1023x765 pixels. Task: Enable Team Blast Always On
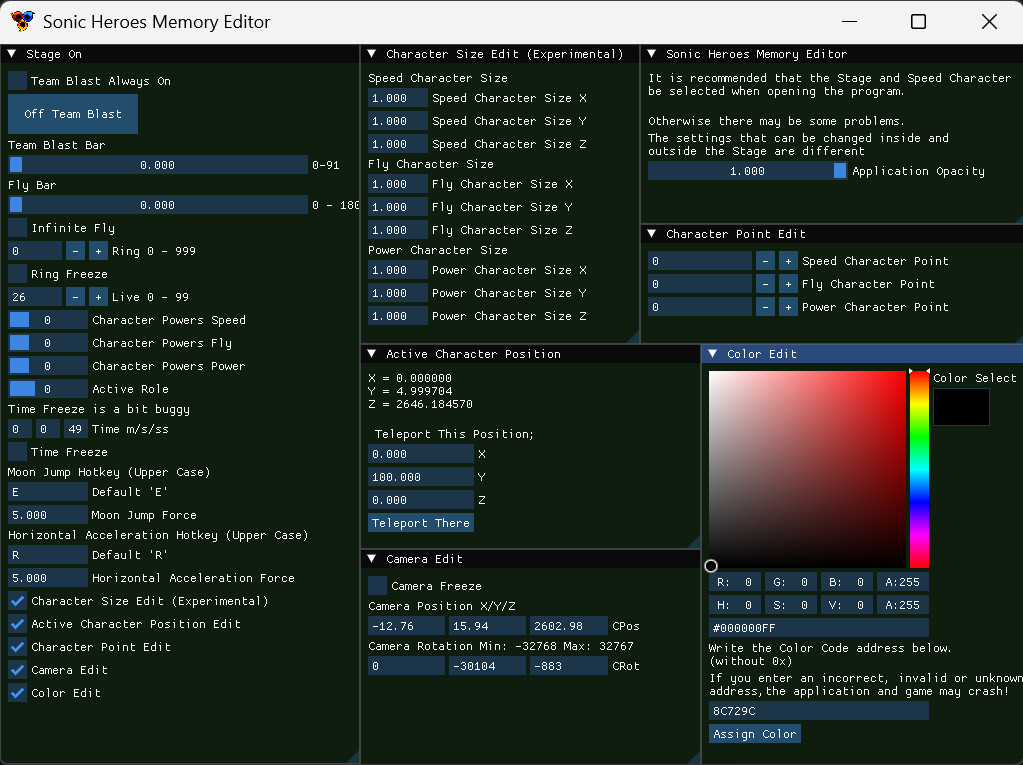coord(17,81)
